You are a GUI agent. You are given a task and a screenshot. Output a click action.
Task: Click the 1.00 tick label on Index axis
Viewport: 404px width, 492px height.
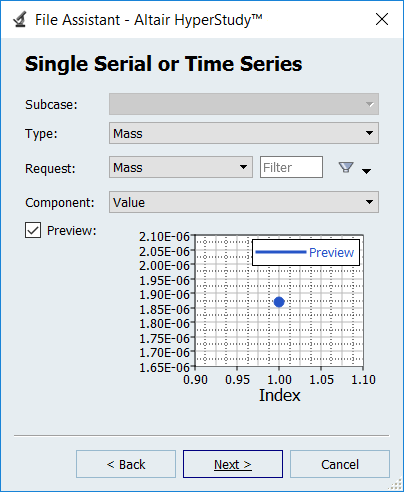(x=279, y=379)
